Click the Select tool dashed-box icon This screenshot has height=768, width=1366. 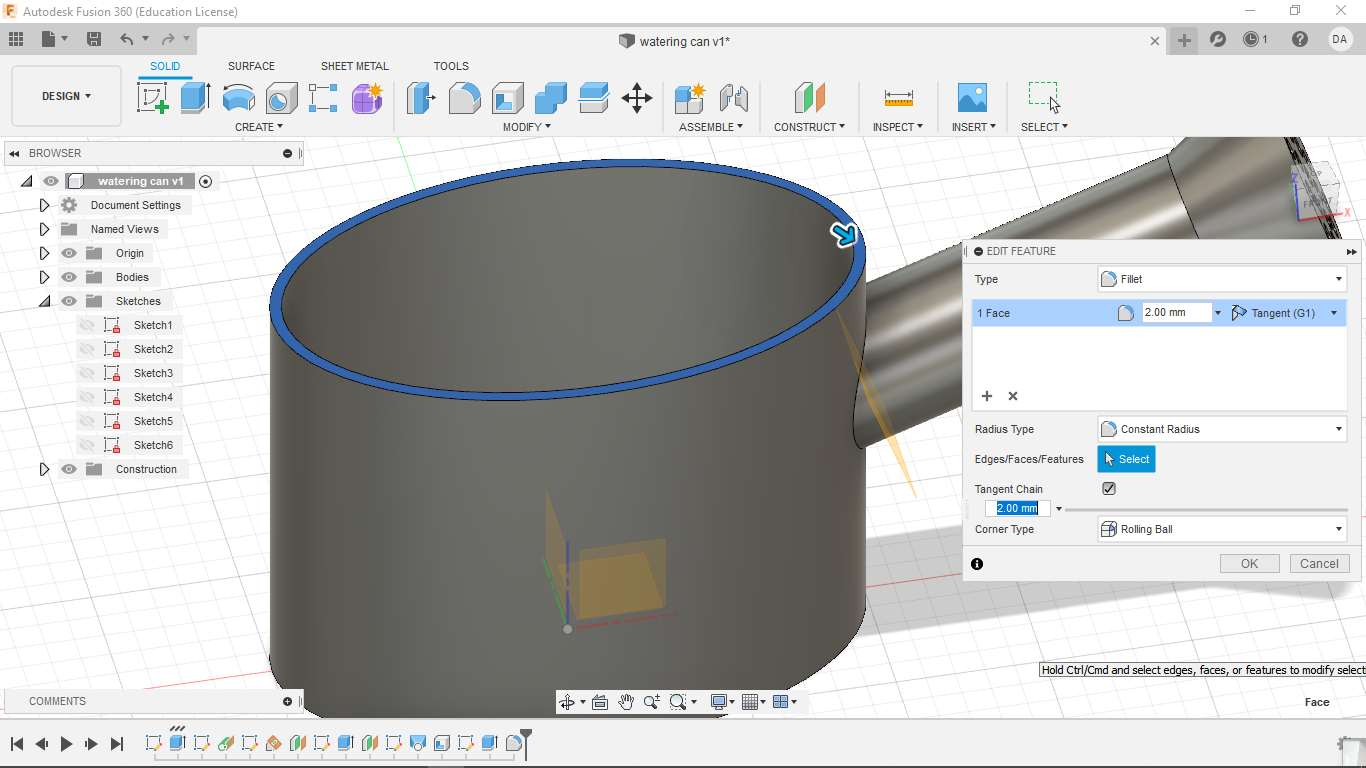coord(1043,97)
